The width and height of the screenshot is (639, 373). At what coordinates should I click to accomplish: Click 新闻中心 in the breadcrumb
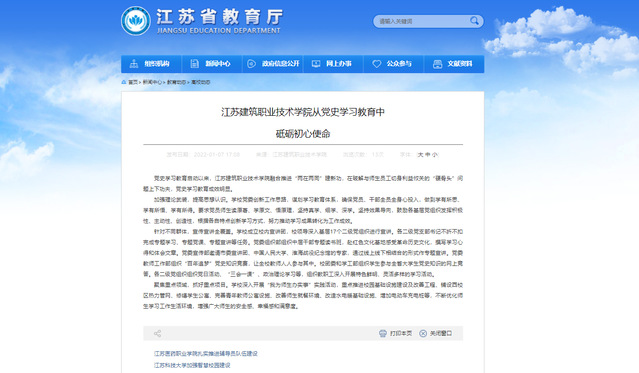152,82
